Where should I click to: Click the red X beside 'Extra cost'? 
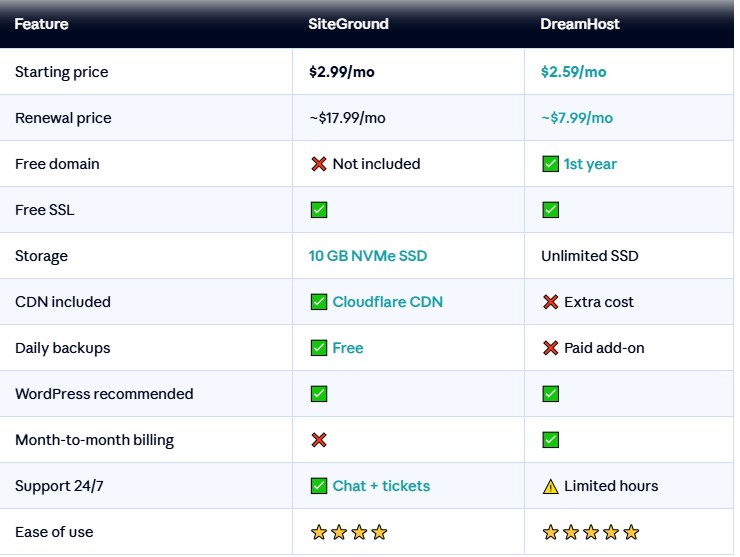point(550,302)
